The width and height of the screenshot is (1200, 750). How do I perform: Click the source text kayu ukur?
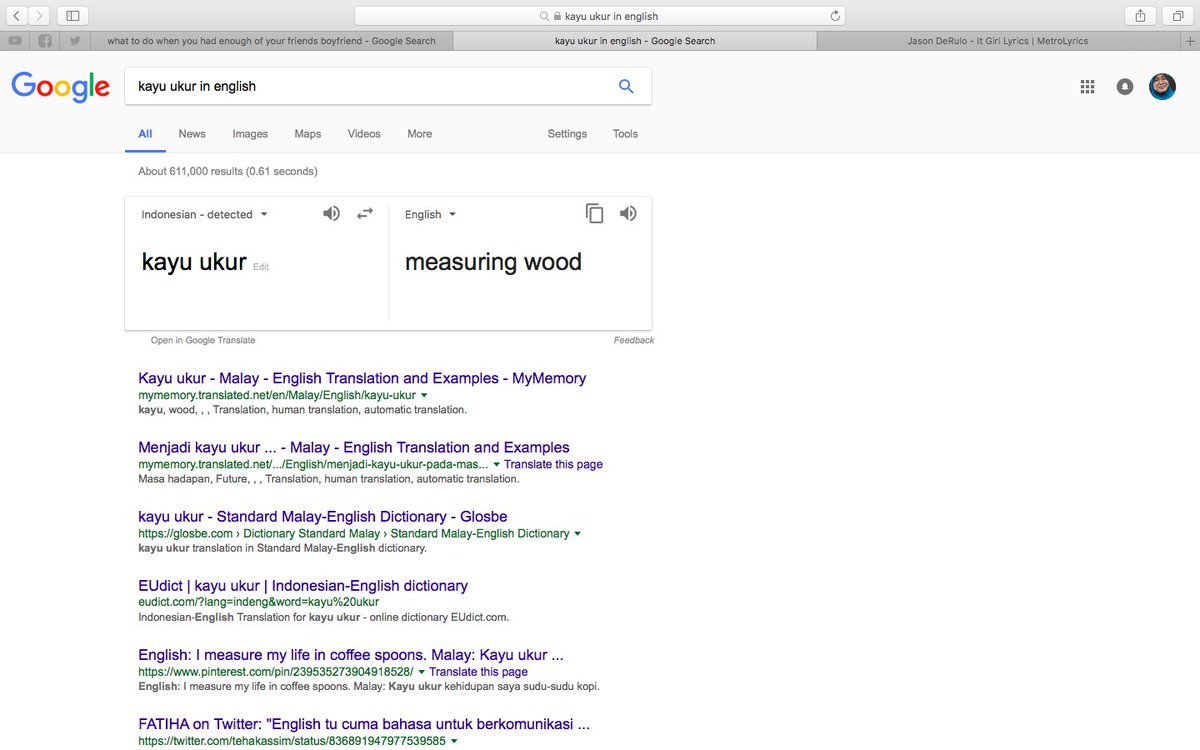[x=194, y=262]
